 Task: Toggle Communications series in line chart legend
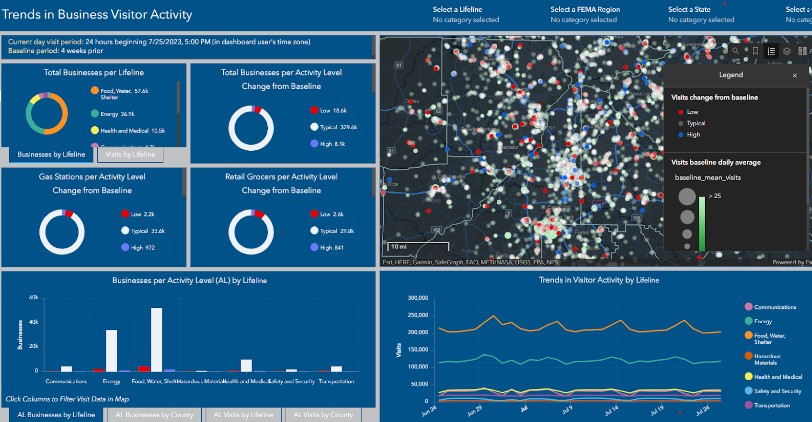click(x=770, y=307)
